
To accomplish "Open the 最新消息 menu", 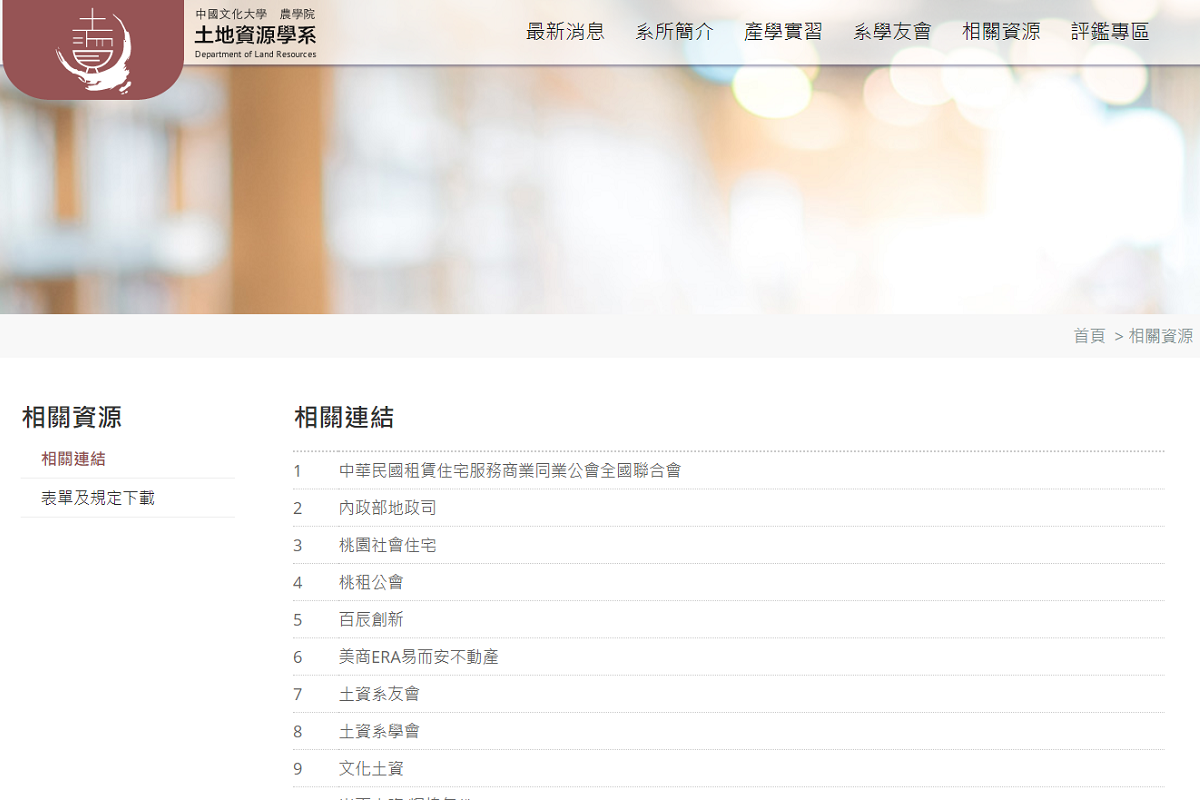I will [565, 32].
